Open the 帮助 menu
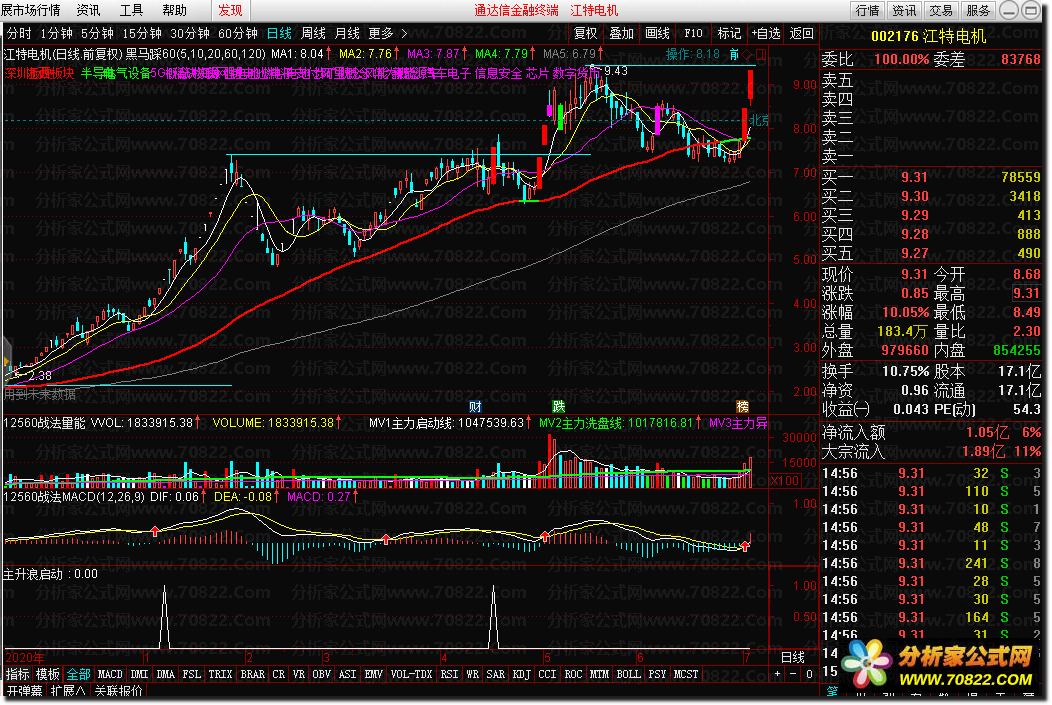Image resolution: width=1052 pixels, height=705 pixels. pyautogui.click(x=174, y=10)
